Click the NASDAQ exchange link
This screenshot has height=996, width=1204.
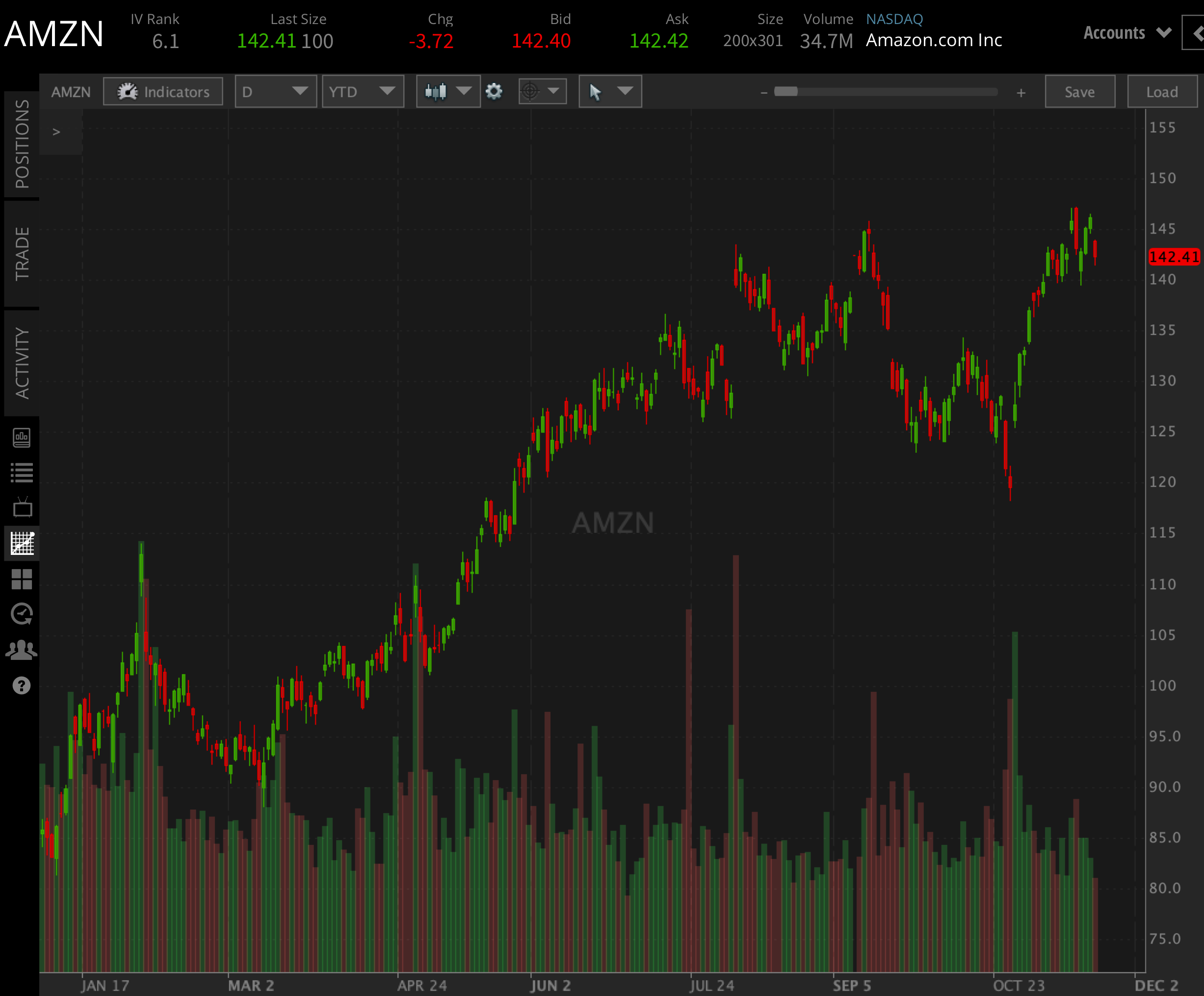point(894,19)
